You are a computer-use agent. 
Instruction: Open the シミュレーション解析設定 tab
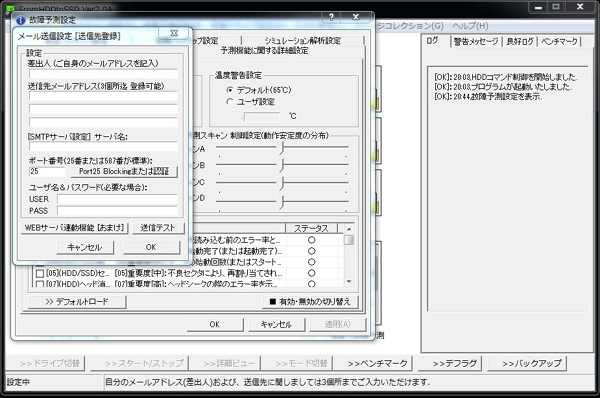(302, 41)
